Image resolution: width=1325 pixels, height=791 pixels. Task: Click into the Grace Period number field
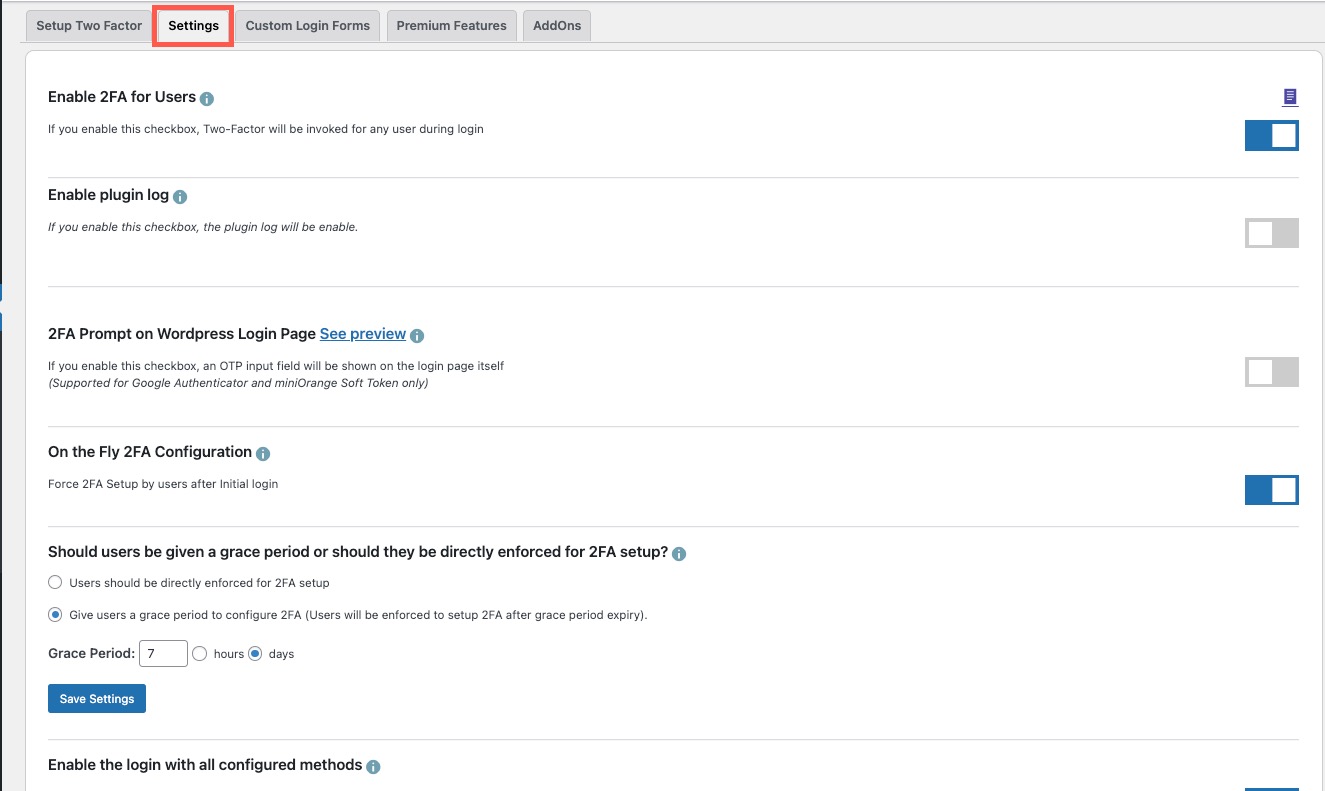tap(163, 654)
